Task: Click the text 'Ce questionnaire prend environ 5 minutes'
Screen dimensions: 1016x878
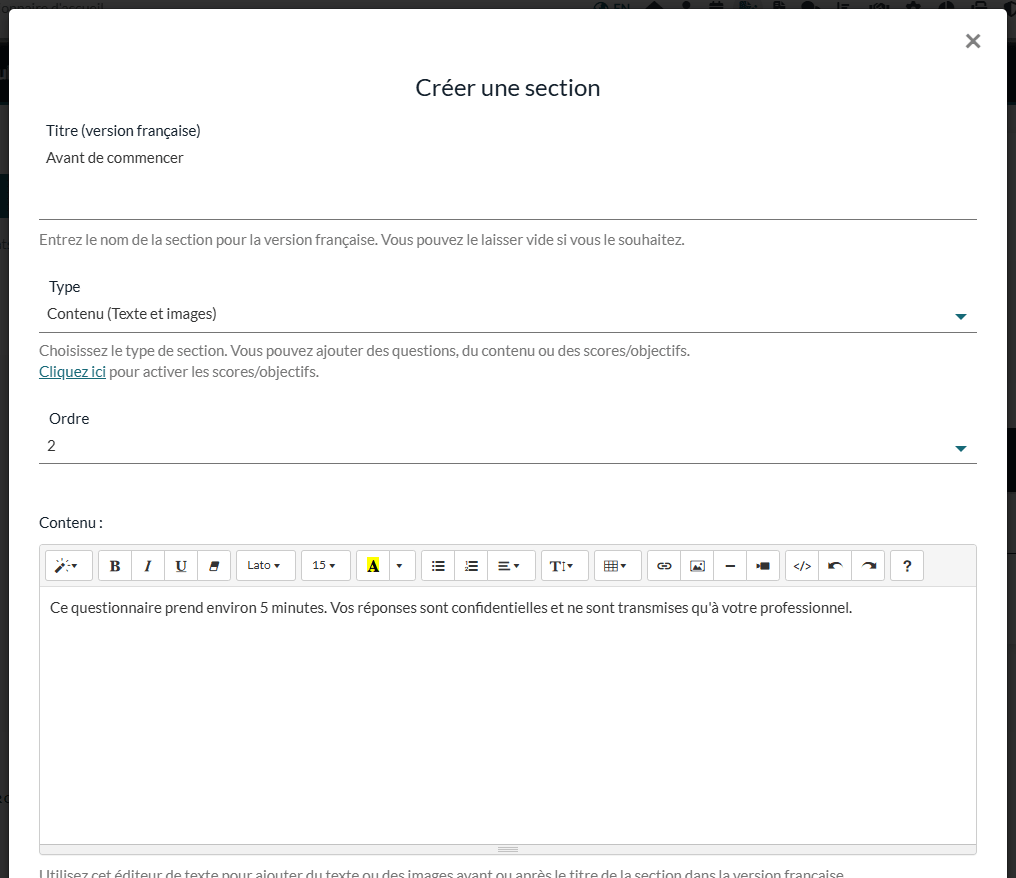Action: [x=188, y=608]
